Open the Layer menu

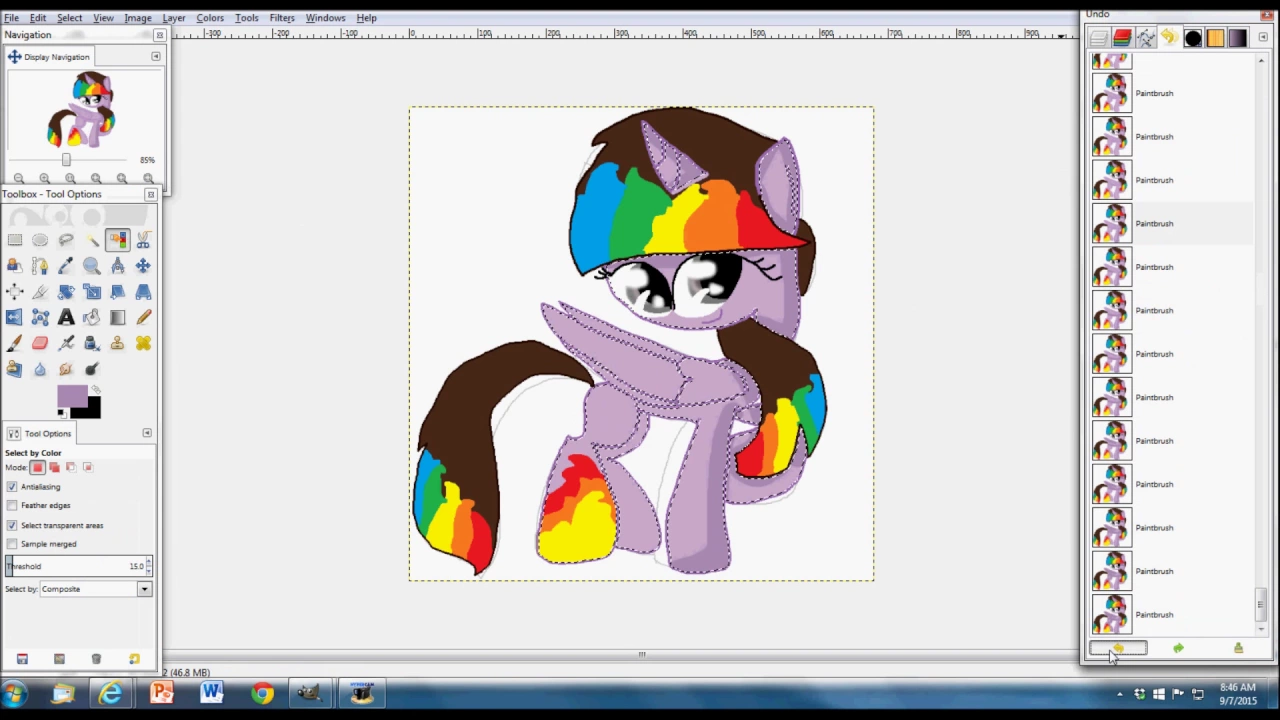tap(173, 18)
